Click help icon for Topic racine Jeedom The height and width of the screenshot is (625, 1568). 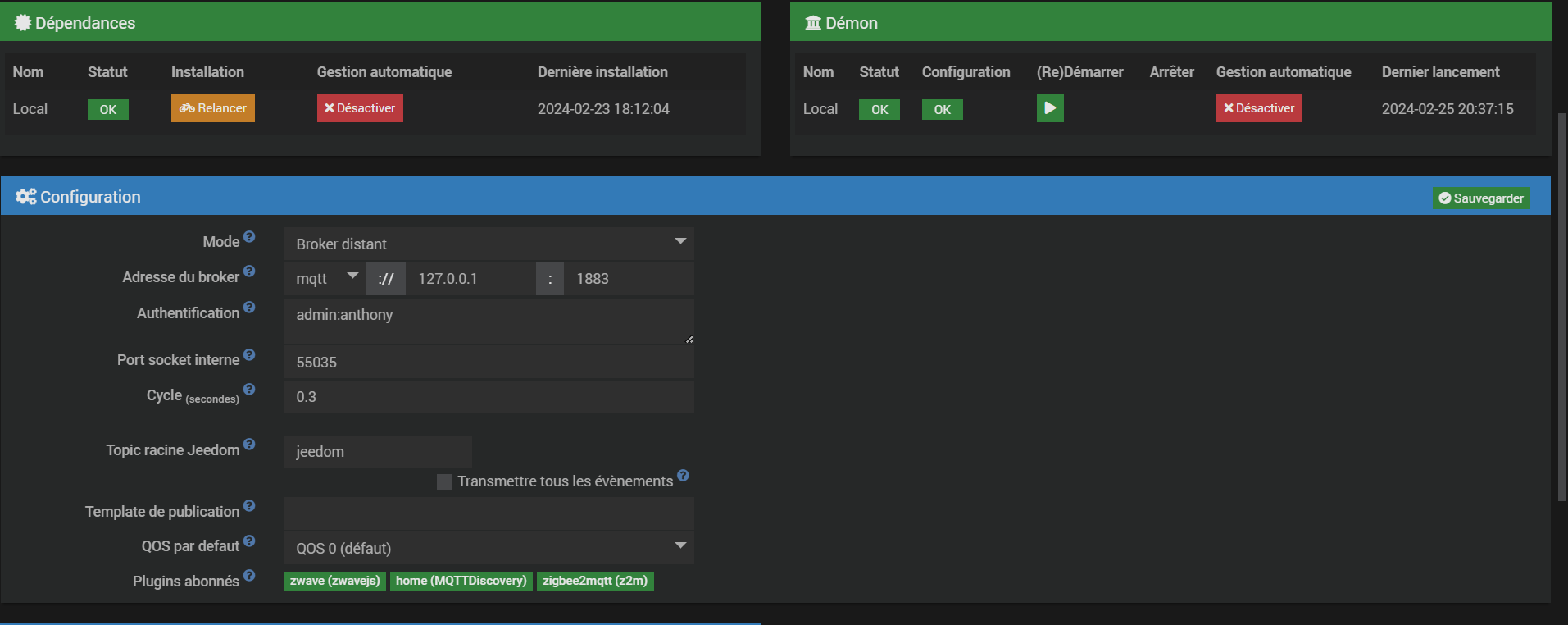(249, 445)
